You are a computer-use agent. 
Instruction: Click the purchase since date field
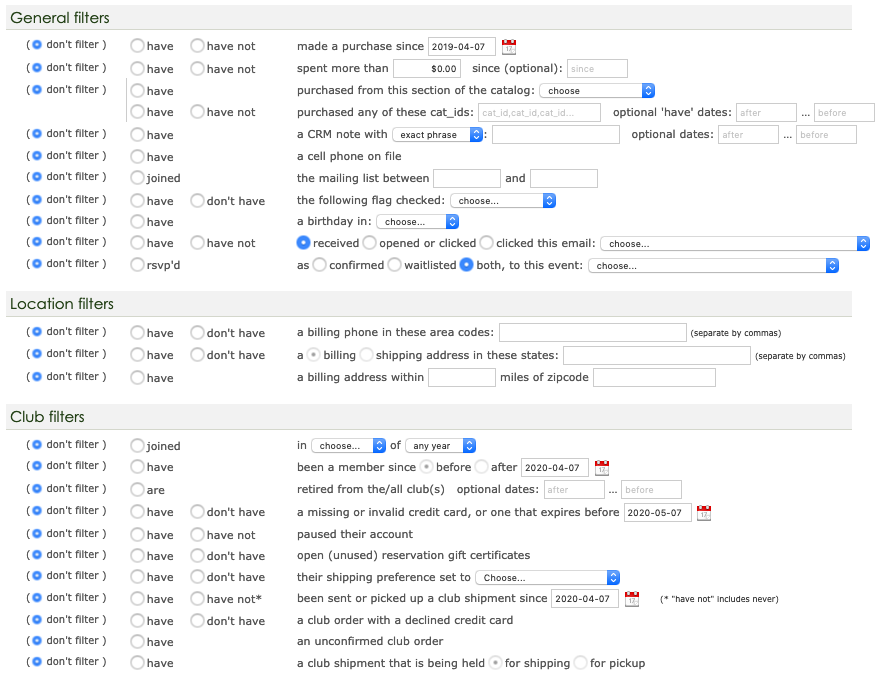462,47
